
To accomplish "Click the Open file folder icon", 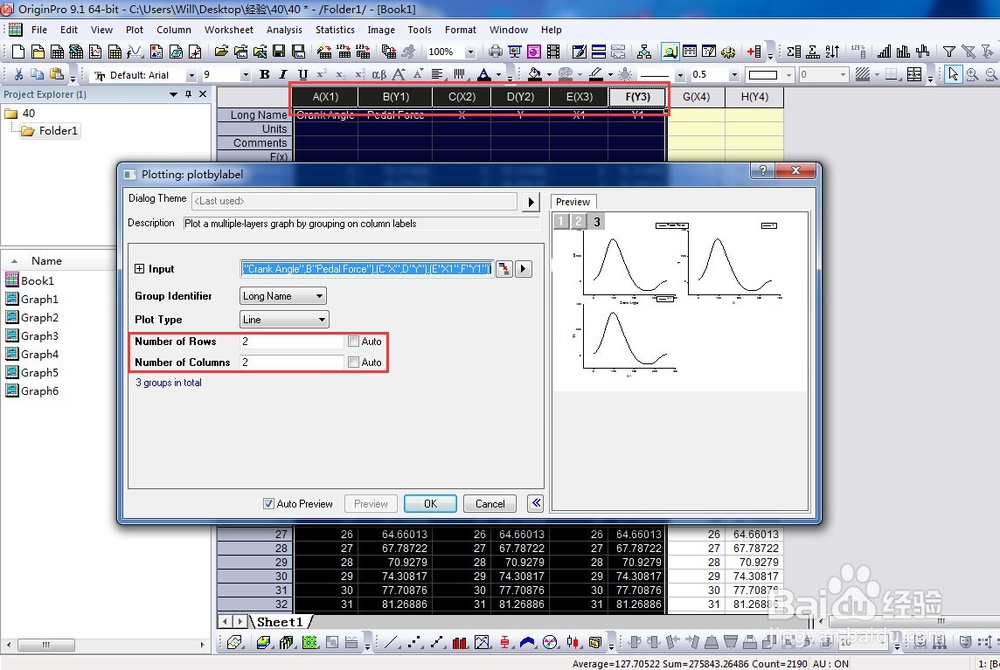I will point(221,52).
